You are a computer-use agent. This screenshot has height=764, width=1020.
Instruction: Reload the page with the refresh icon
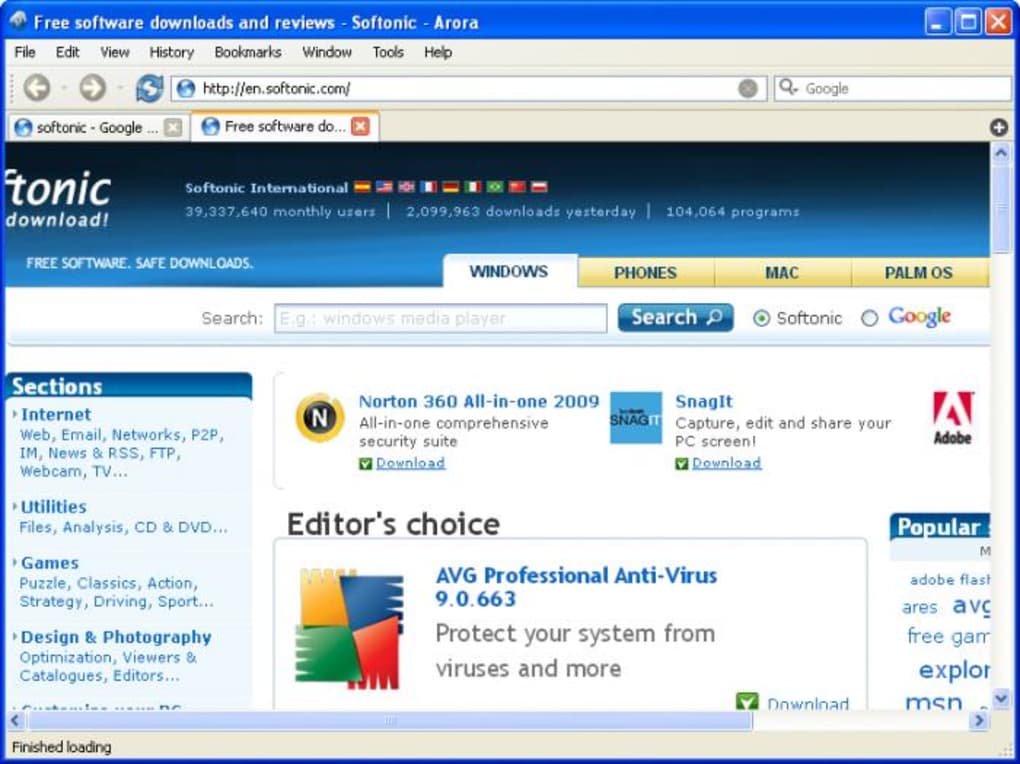[149, 88]
